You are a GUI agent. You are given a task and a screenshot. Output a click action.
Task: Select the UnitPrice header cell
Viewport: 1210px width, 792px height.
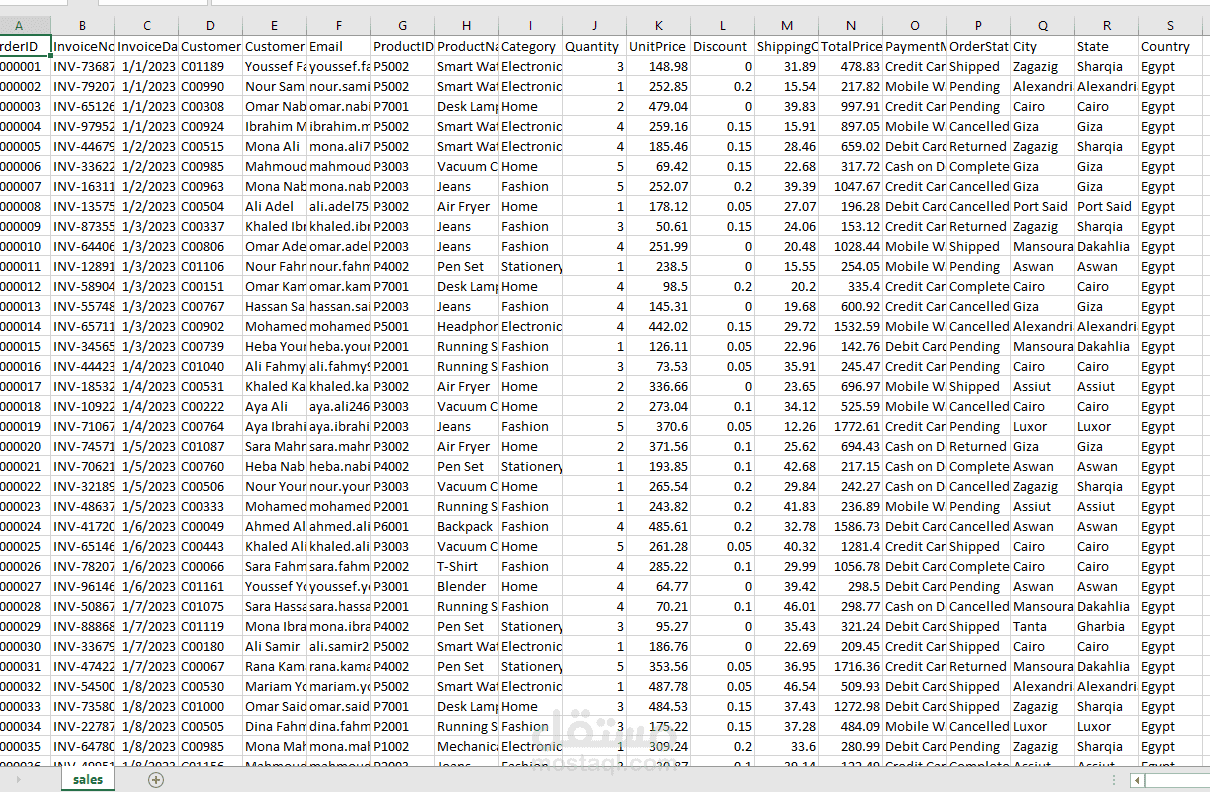(x=658, y=46)
